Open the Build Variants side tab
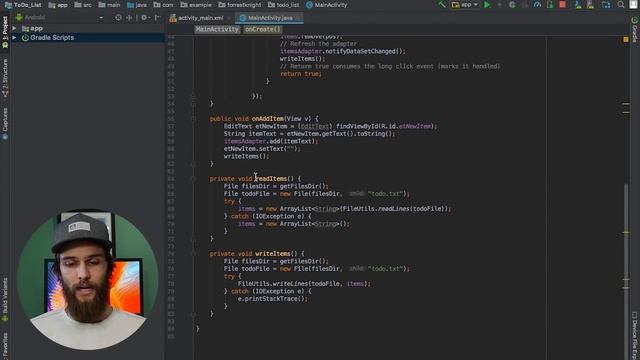This screenshot has width=640, height=360. coord(5,300)
